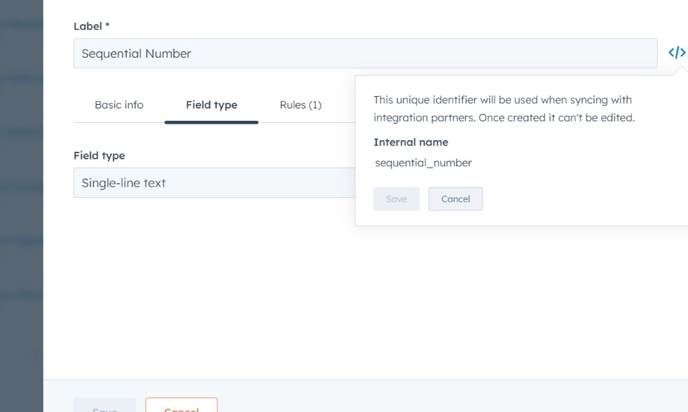Click the blank footer bar right of Cancel
Image resolution: width=688 pixels, height=412 pixels.
[x=450, y=398]
